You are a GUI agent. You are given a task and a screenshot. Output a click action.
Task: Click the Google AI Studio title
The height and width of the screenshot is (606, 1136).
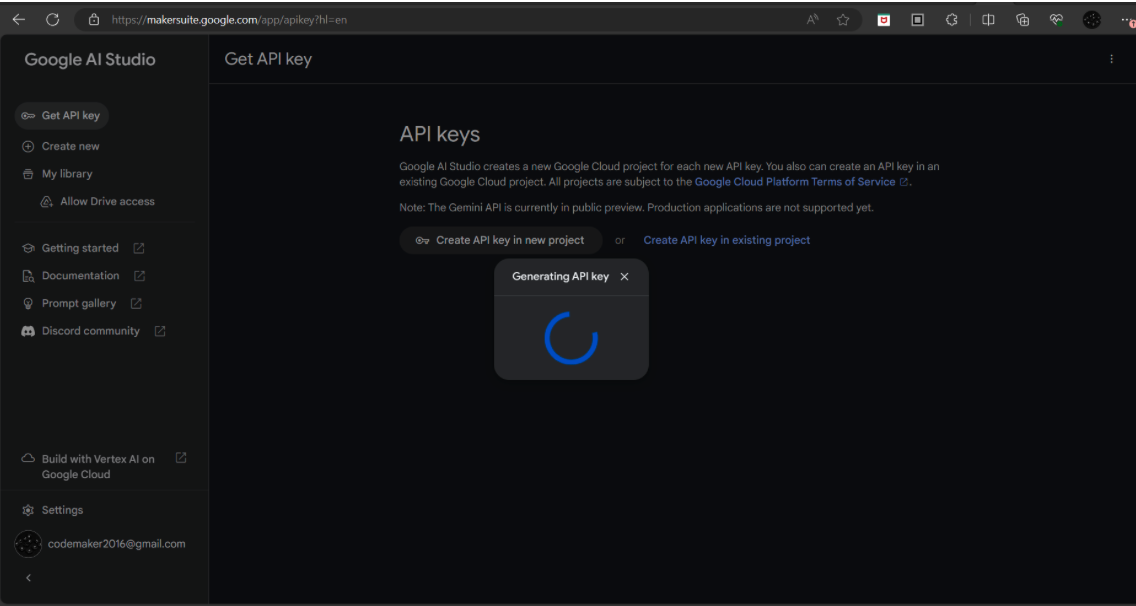pyautogui.click(x=90, y=59)
